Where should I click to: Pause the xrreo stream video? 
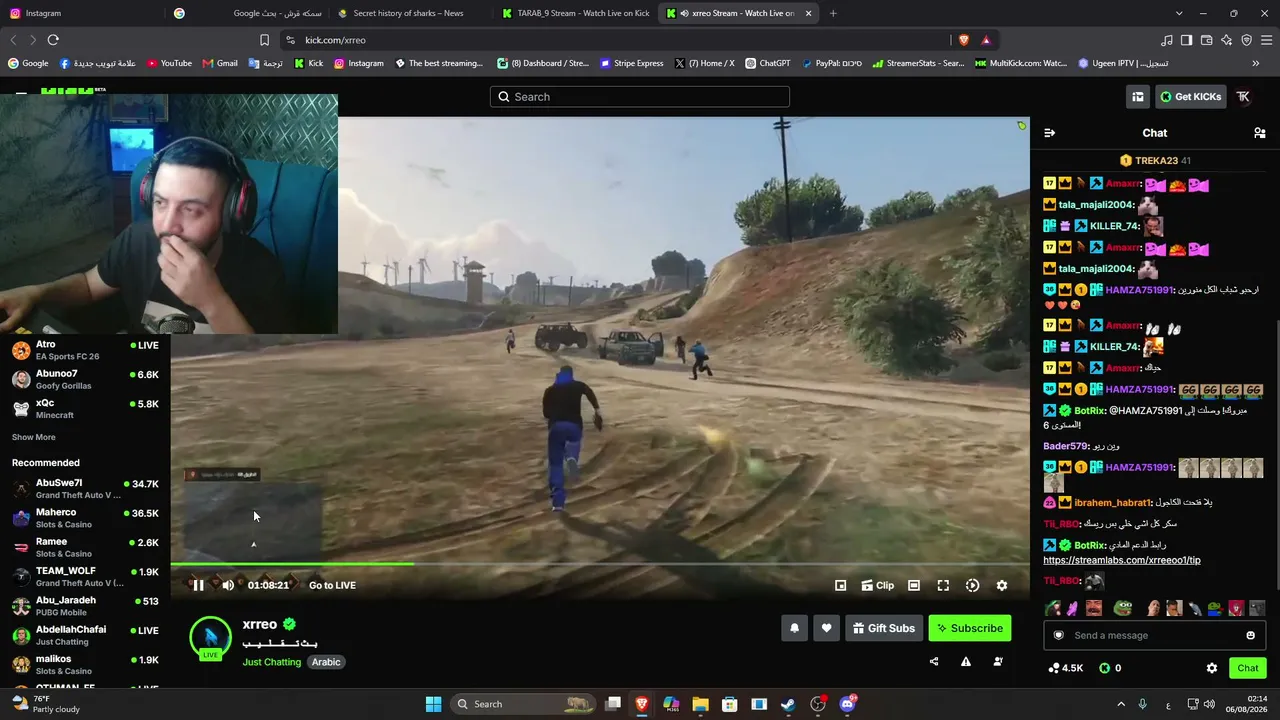pyautogui.click(x=198, y=585)
